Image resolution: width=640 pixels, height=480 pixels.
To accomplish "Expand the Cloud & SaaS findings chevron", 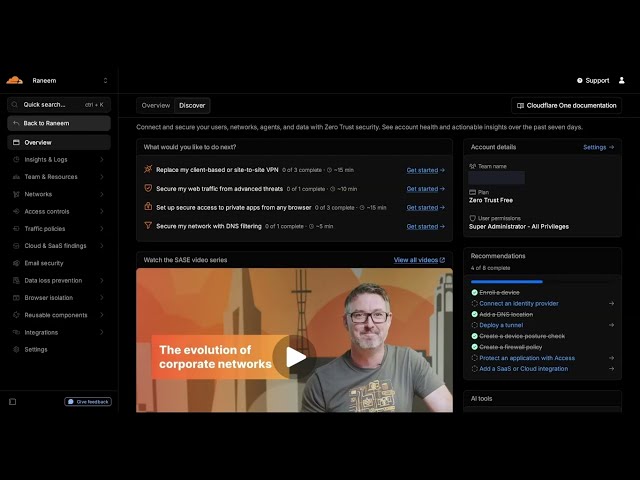I will [x=102, y=246].
